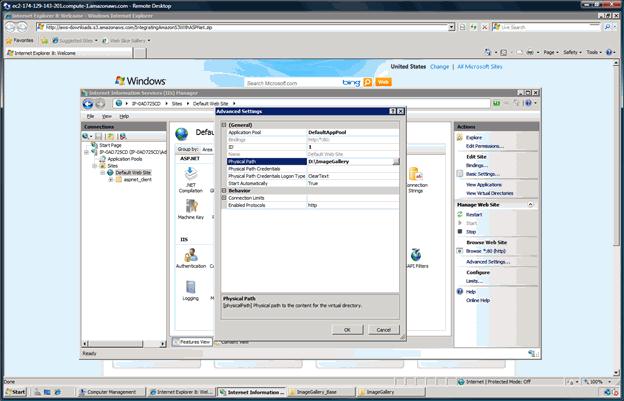The width and height of the screenshot is (624, 401).
Task: Click the IE back button
Action: click(10, 27)
